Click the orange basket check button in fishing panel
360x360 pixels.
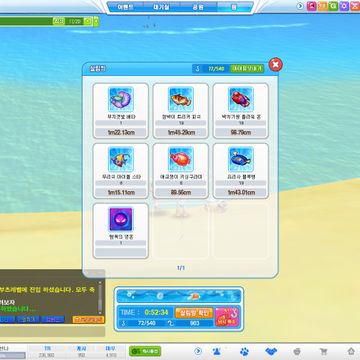[x=194, y=313]
